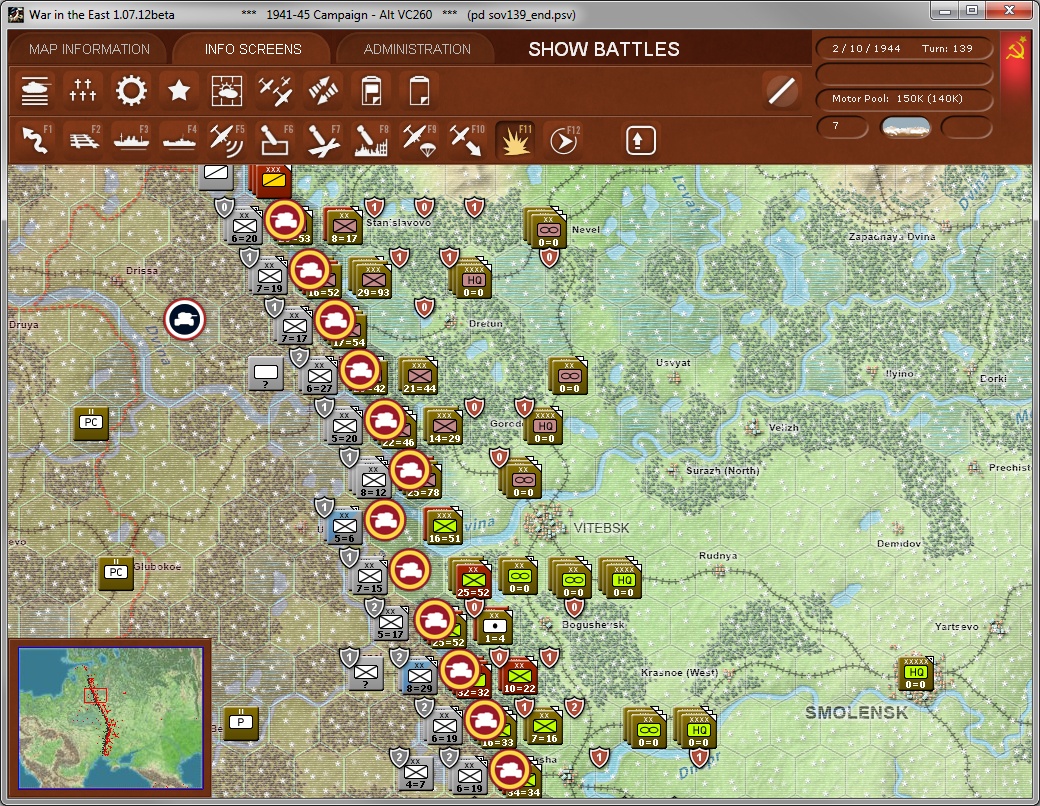The image size is (1040, 806).
Task: Switch to MAP INFORMATION tab
Action: pyautogui.click(x=90, y=49)
